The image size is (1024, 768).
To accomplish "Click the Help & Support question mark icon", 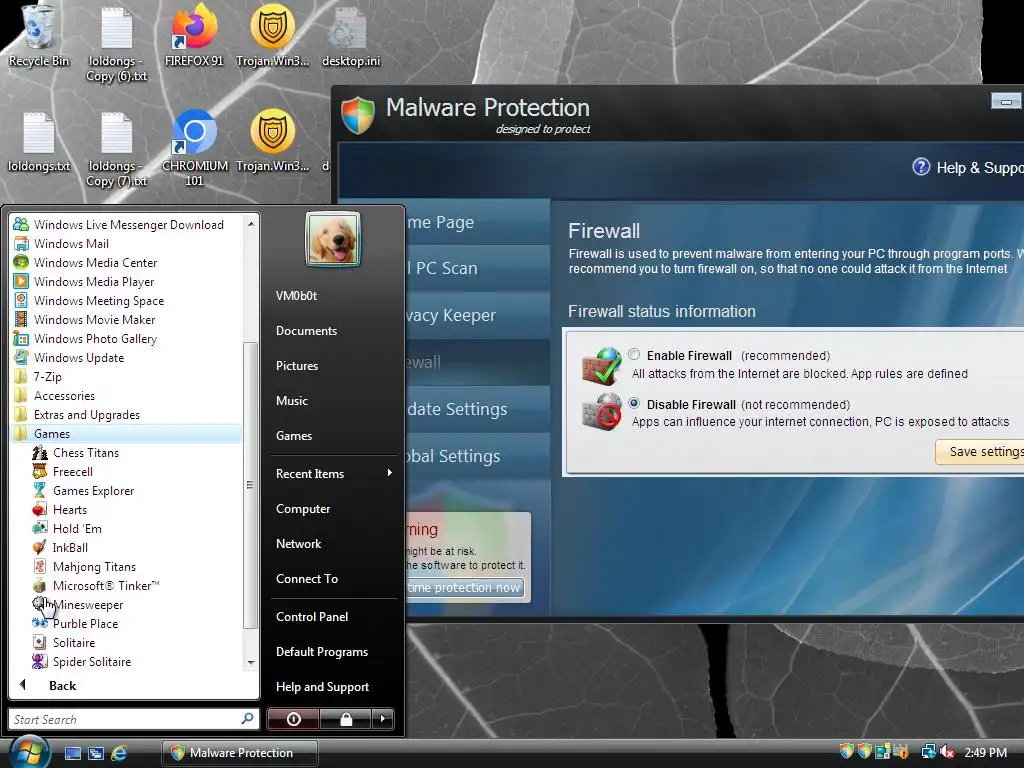I will (x=920, y=167).
